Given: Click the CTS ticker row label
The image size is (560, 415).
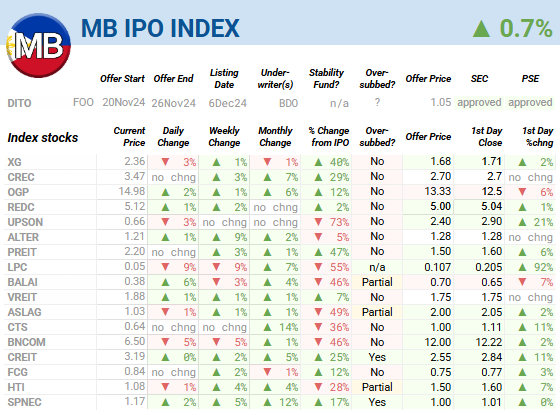Looking at the screenshot, I should pos(18,327).
